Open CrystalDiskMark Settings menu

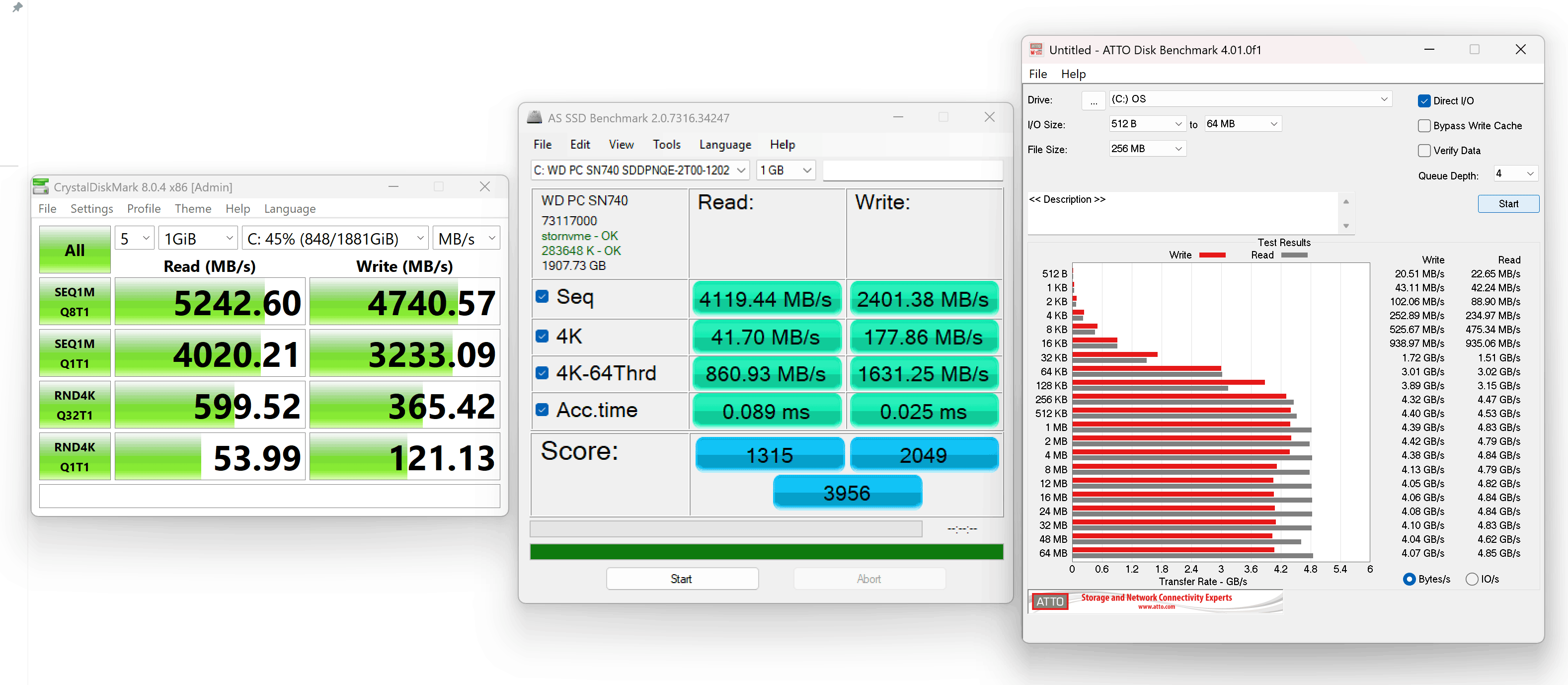[92, 208]
